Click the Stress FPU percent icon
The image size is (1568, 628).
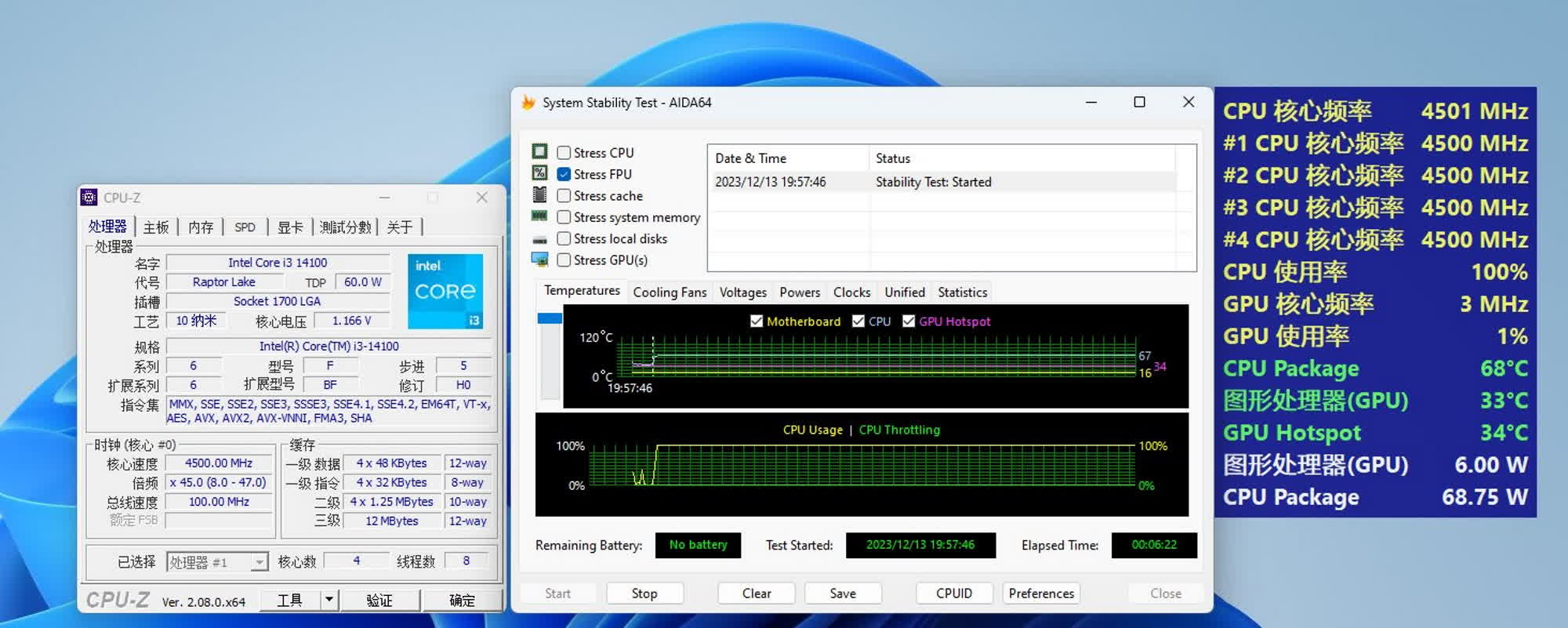pyautogui.click(x=539, y=173)
